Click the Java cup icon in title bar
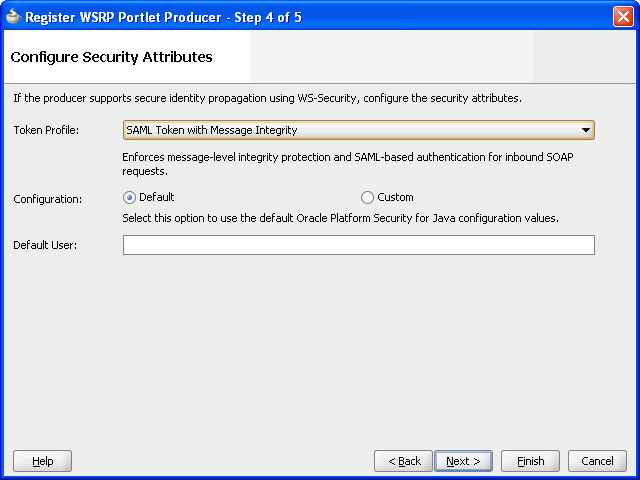The width and height of the screenshot is (640, 480). coord(13,17)
